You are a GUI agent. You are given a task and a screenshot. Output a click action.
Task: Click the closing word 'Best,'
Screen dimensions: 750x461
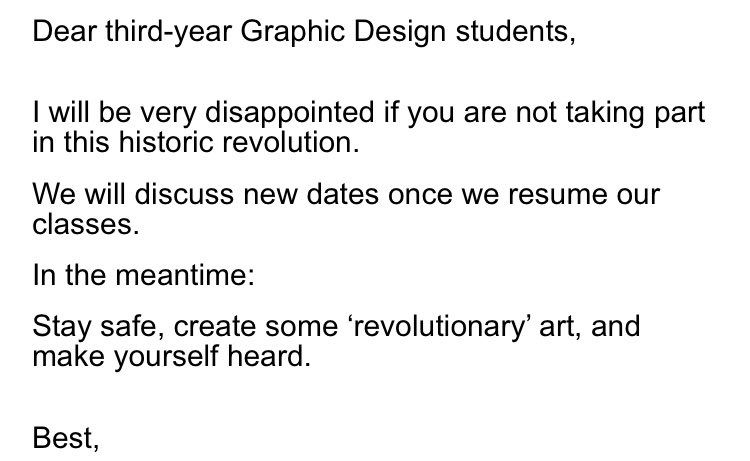(x=66, y=438)
